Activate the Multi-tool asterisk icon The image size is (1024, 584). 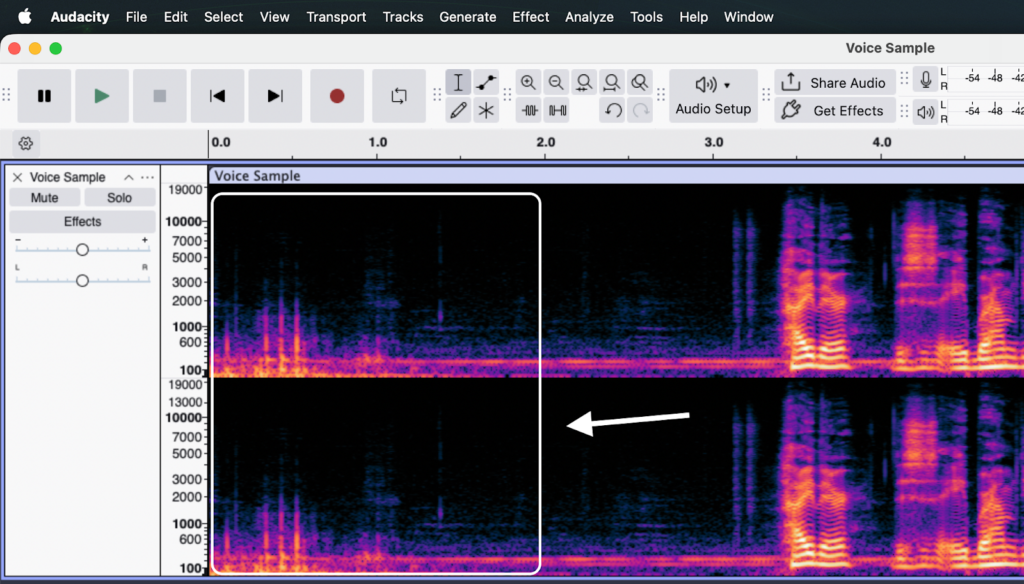pos(486,111)
